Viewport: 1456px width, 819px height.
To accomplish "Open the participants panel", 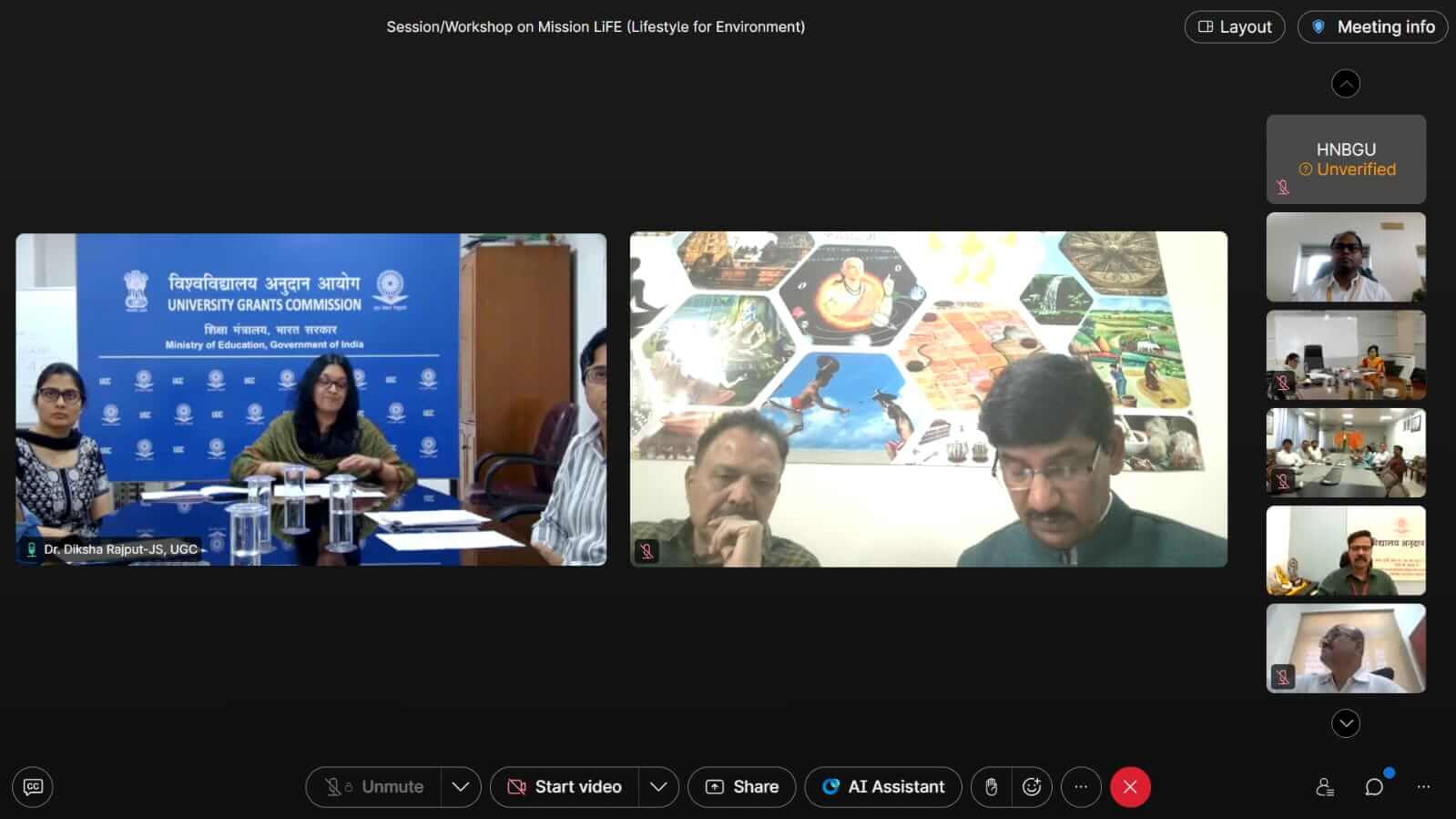I will 1325,787.
